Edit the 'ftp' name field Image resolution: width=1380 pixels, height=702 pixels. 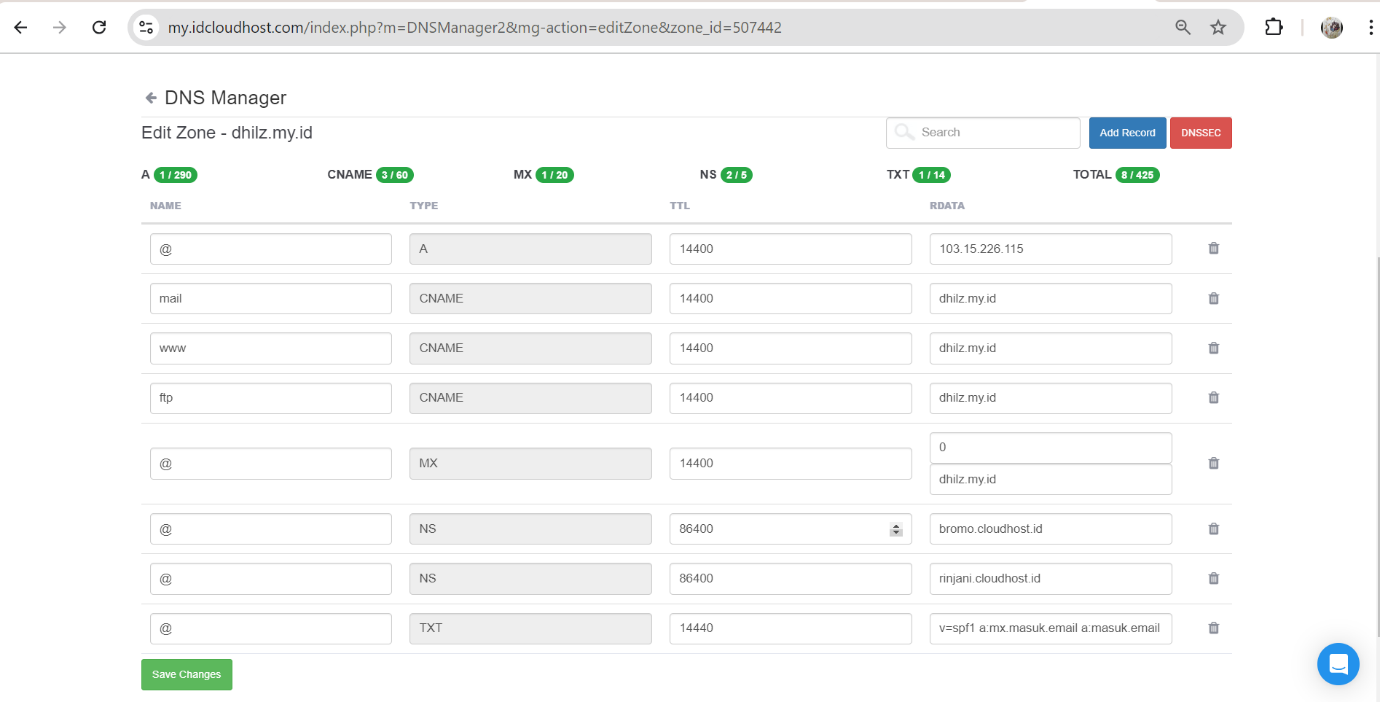tap(271, 398)
